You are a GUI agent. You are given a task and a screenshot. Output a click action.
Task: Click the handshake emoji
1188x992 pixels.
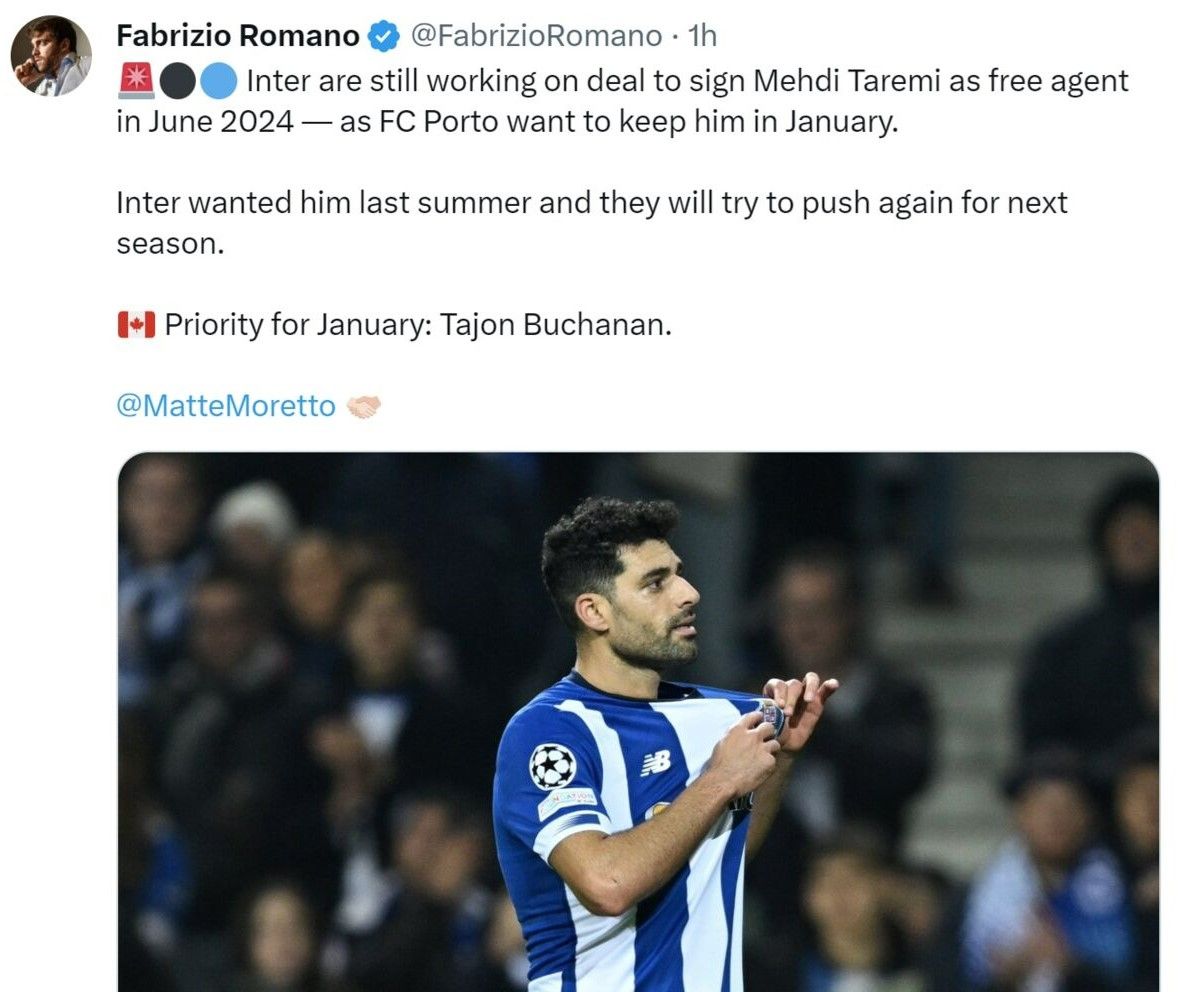[x=364, y=407]
